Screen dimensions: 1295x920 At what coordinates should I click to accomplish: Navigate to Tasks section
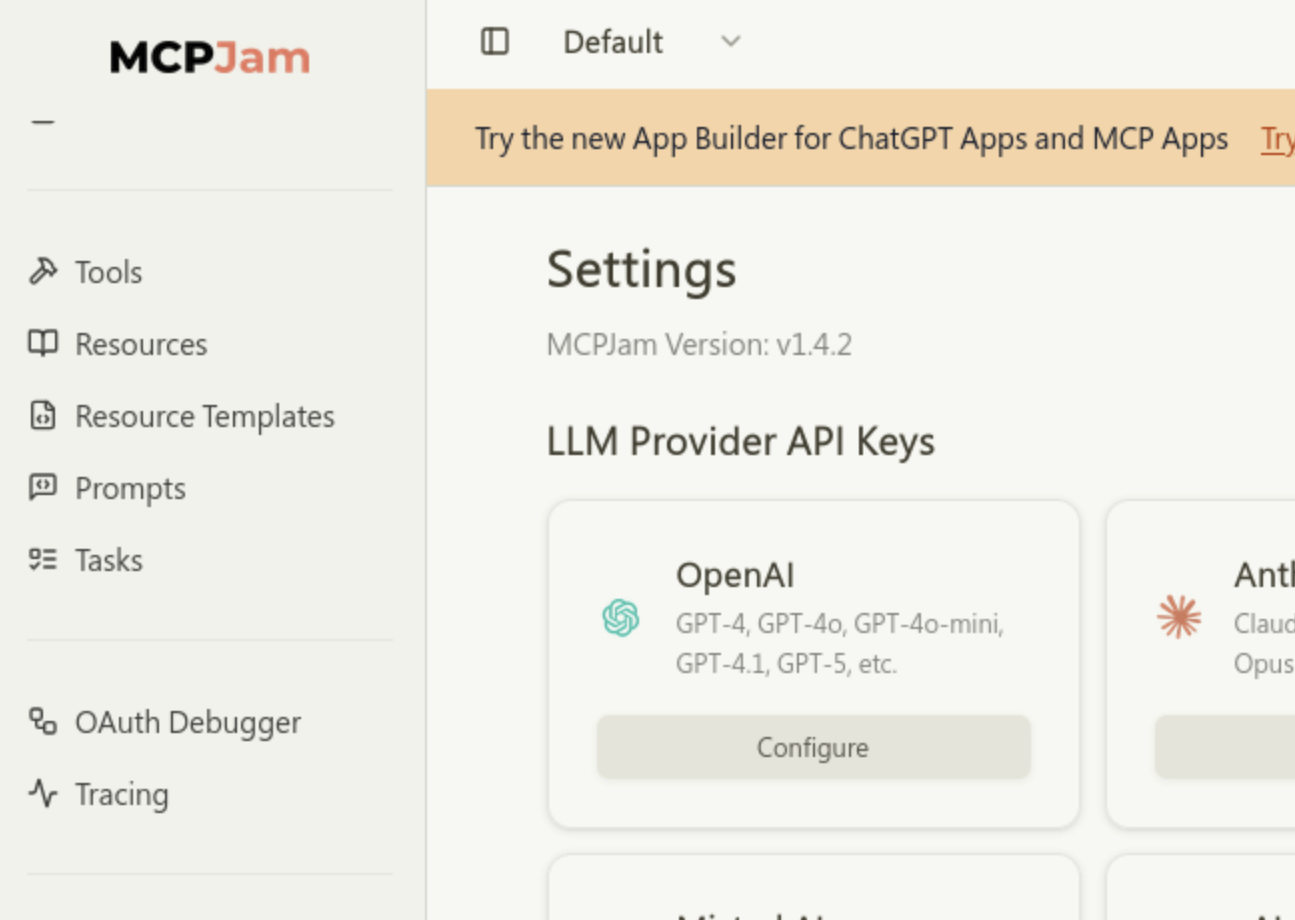click(210, 559)
